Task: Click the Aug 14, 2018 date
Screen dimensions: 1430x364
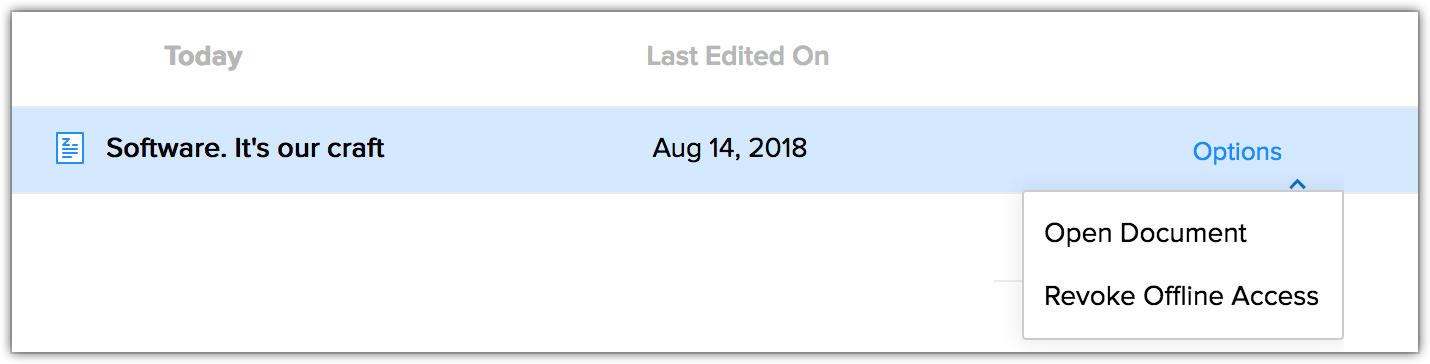Action: (729, 149)
